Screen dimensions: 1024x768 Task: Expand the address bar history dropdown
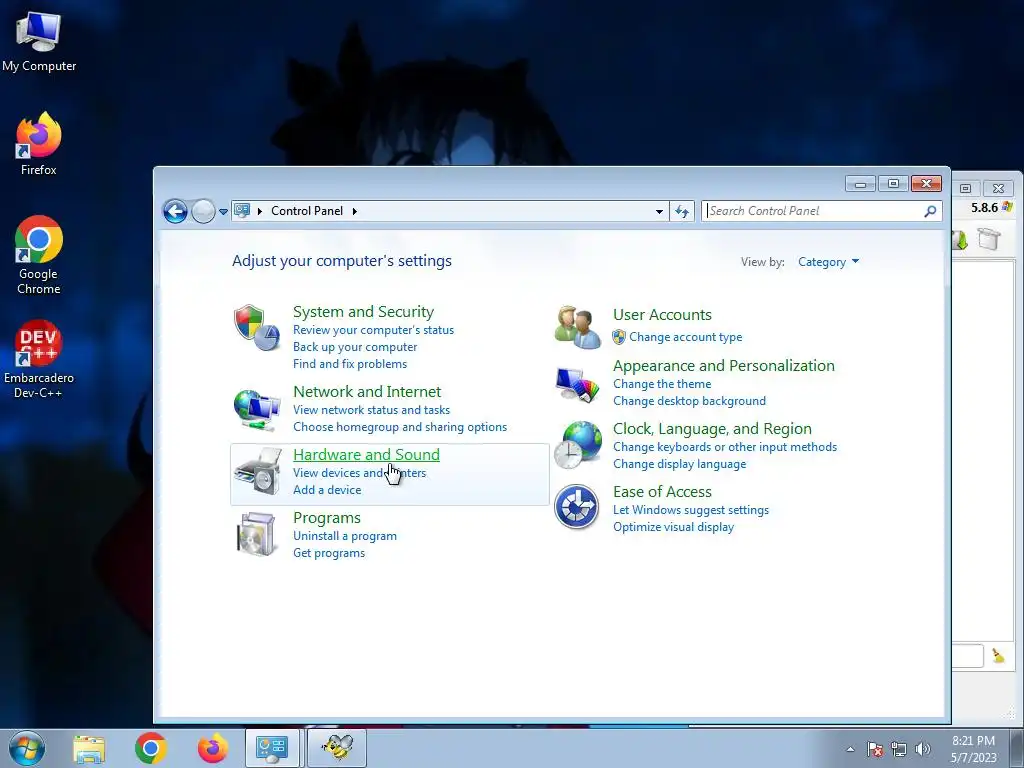pyautogui.click(x=659, y=211)
